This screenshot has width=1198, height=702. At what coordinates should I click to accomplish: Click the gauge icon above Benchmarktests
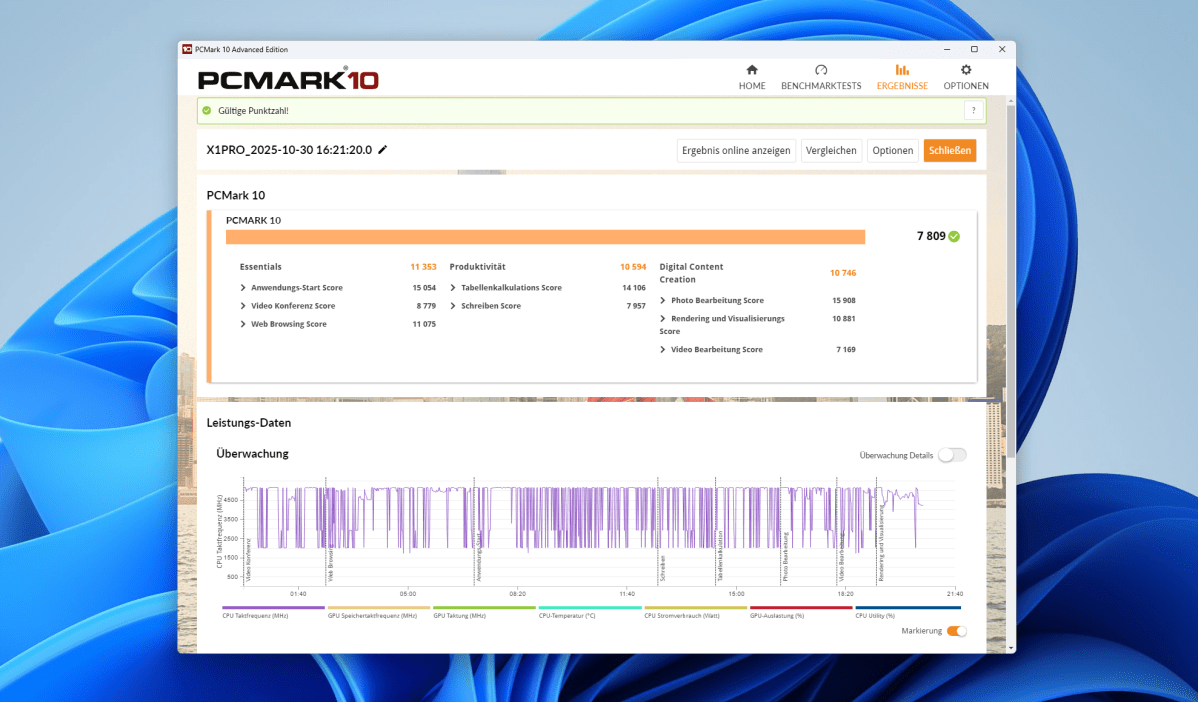pyautogui.click(x=821, y=72)
